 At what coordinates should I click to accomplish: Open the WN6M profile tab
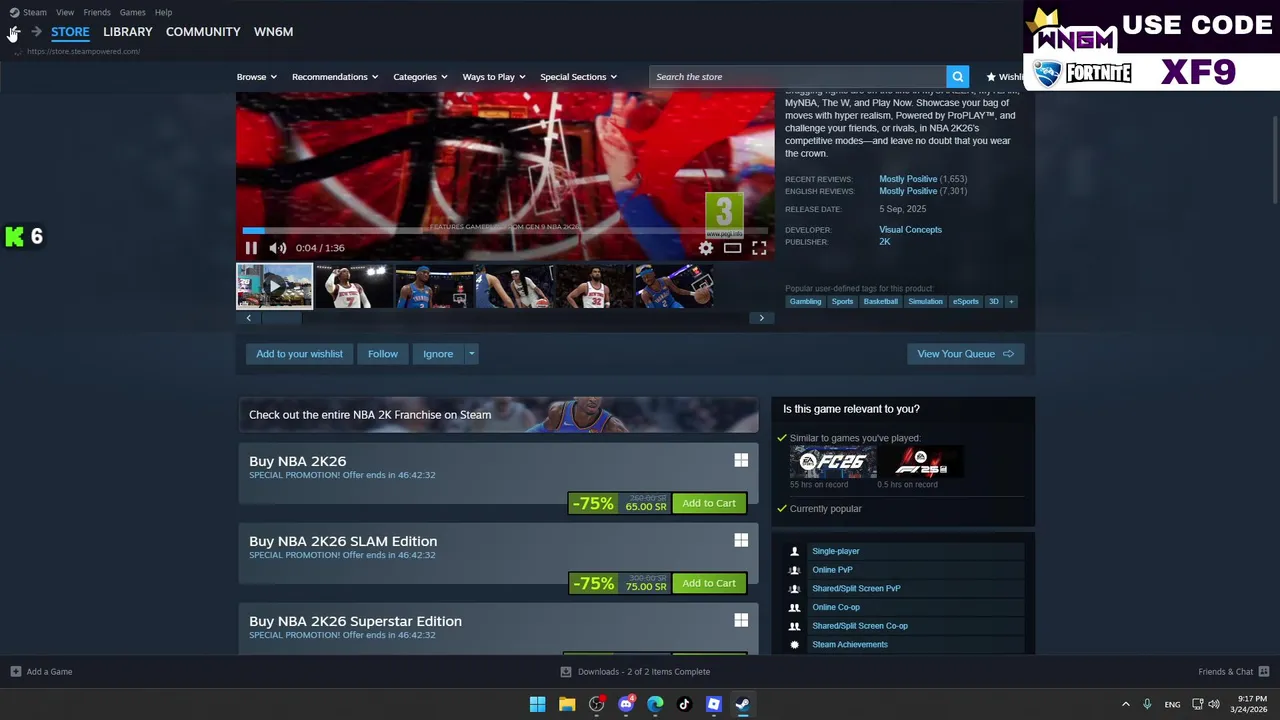point(273,32)
